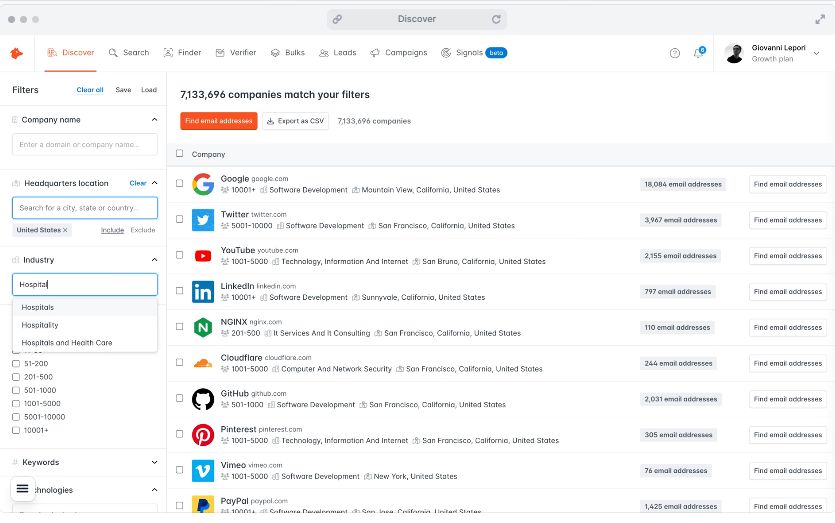Click the reload icon in address bar
The height and width of the screenshot is (523, 835).
[496, 19]
